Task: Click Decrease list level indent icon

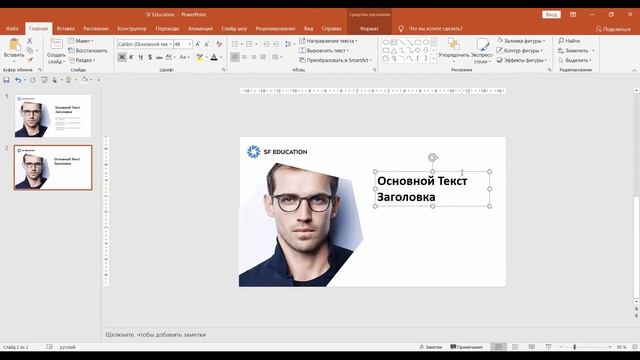Action: 266,44
